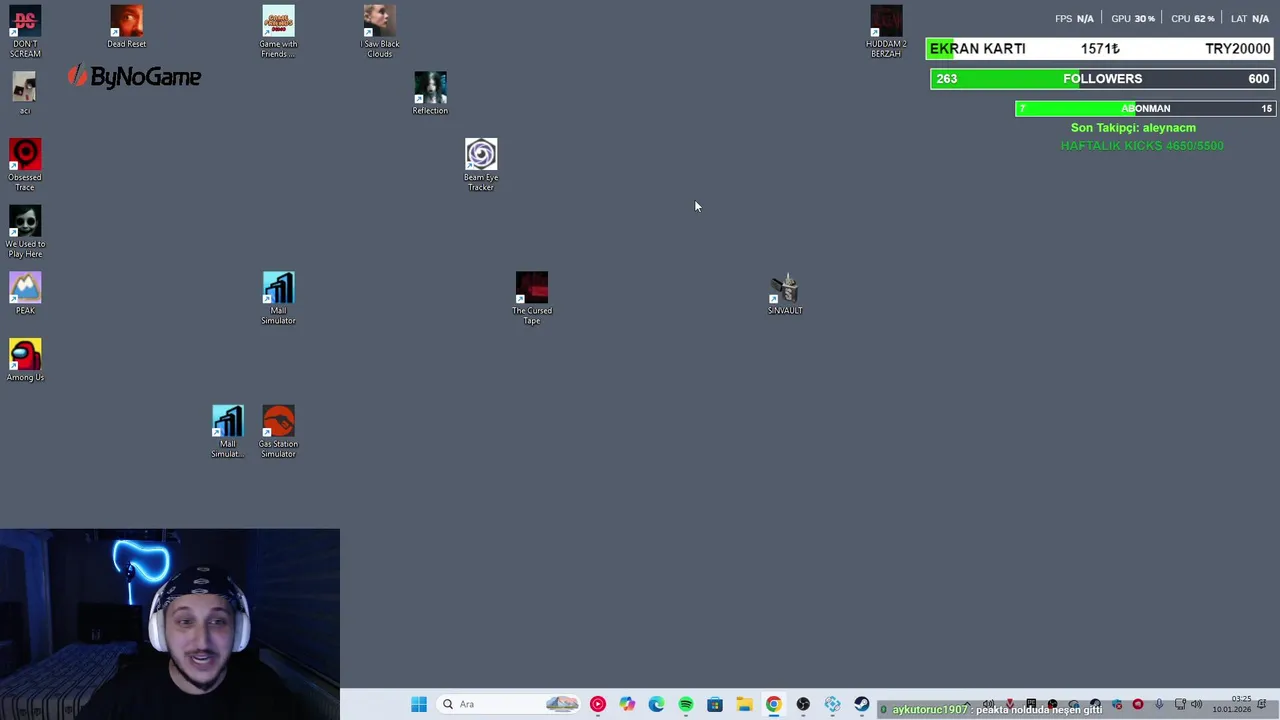Open the red music player taskbar icon
The height and width of the screenshot is (720, 1280).
point(598,704)
